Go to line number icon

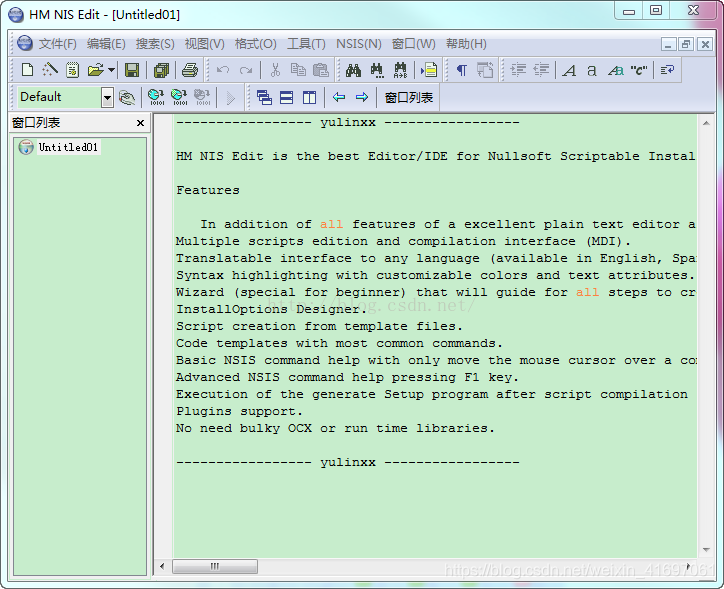429,70
